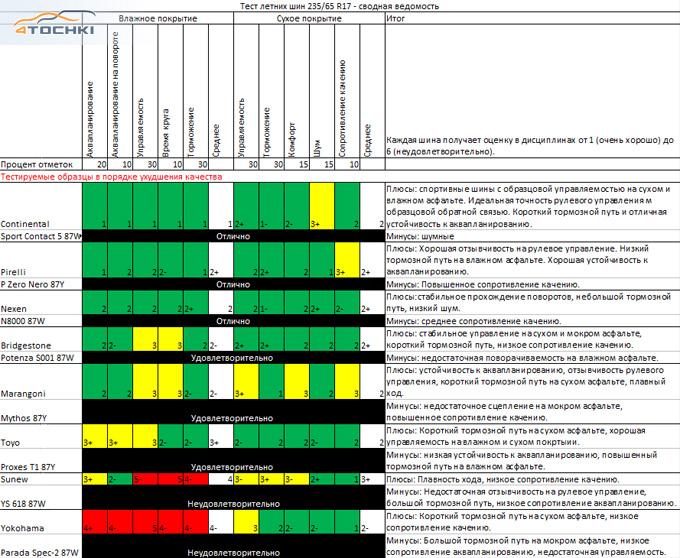The image size is (680, 558).
Task: Select the Nexen brand cell
Action: pos(15,309)
